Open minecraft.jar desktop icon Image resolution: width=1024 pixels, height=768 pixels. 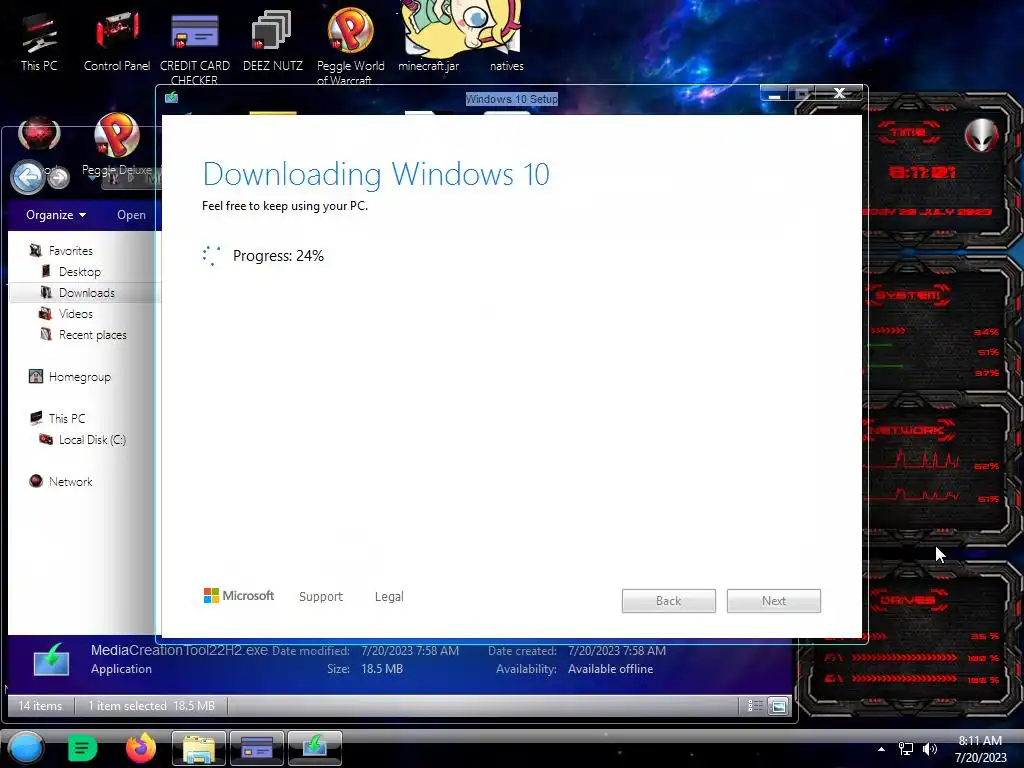tap(428, 37)
